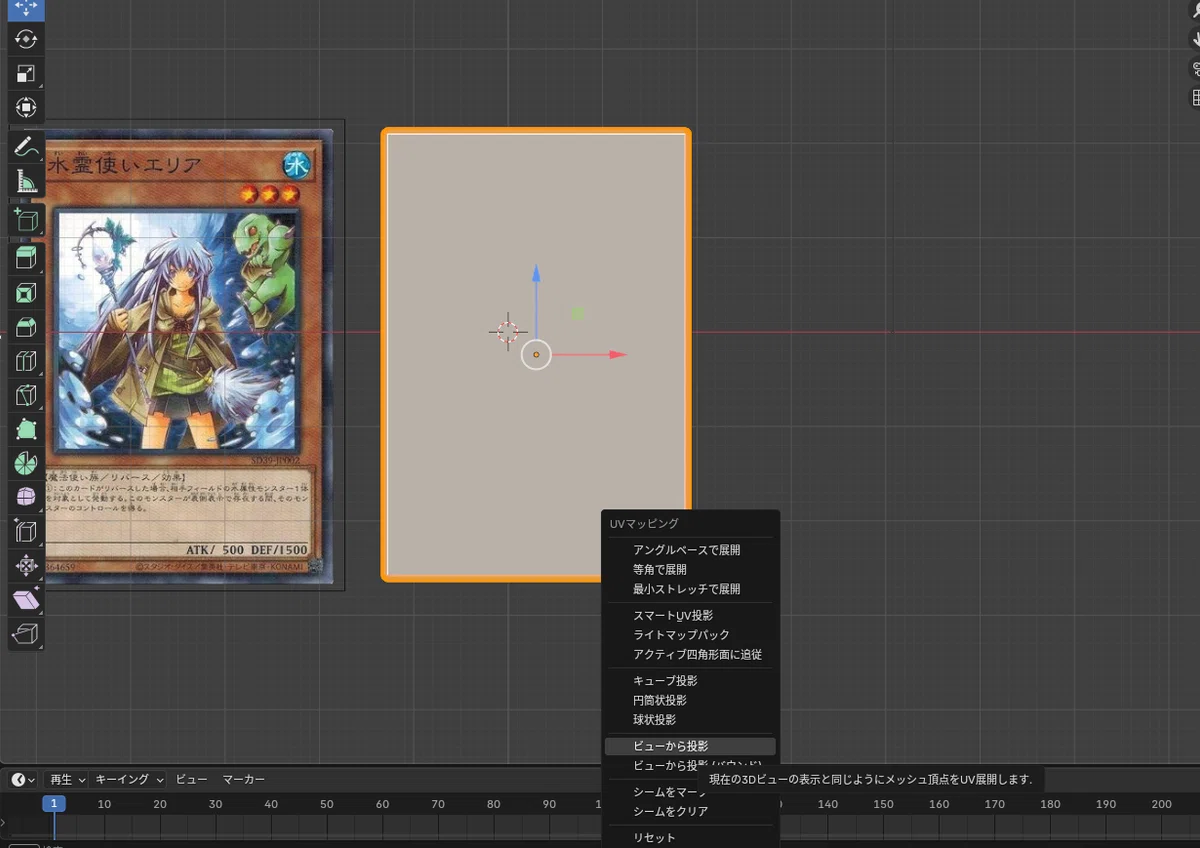Open the 再生 playback dropdown

pos(67,779)
